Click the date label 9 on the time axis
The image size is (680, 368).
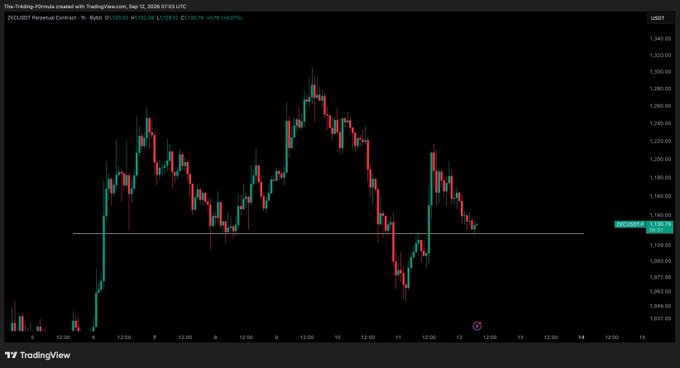click(x=276, y=337)
